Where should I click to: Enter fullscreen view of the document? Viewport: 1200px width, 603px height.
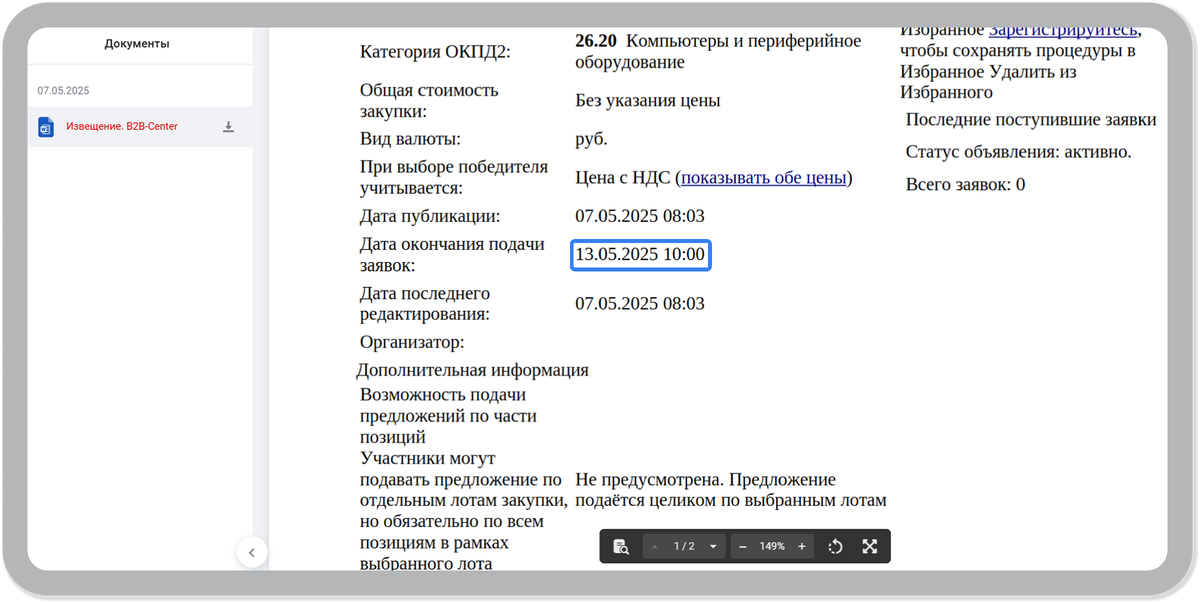(x=870, y=546)
